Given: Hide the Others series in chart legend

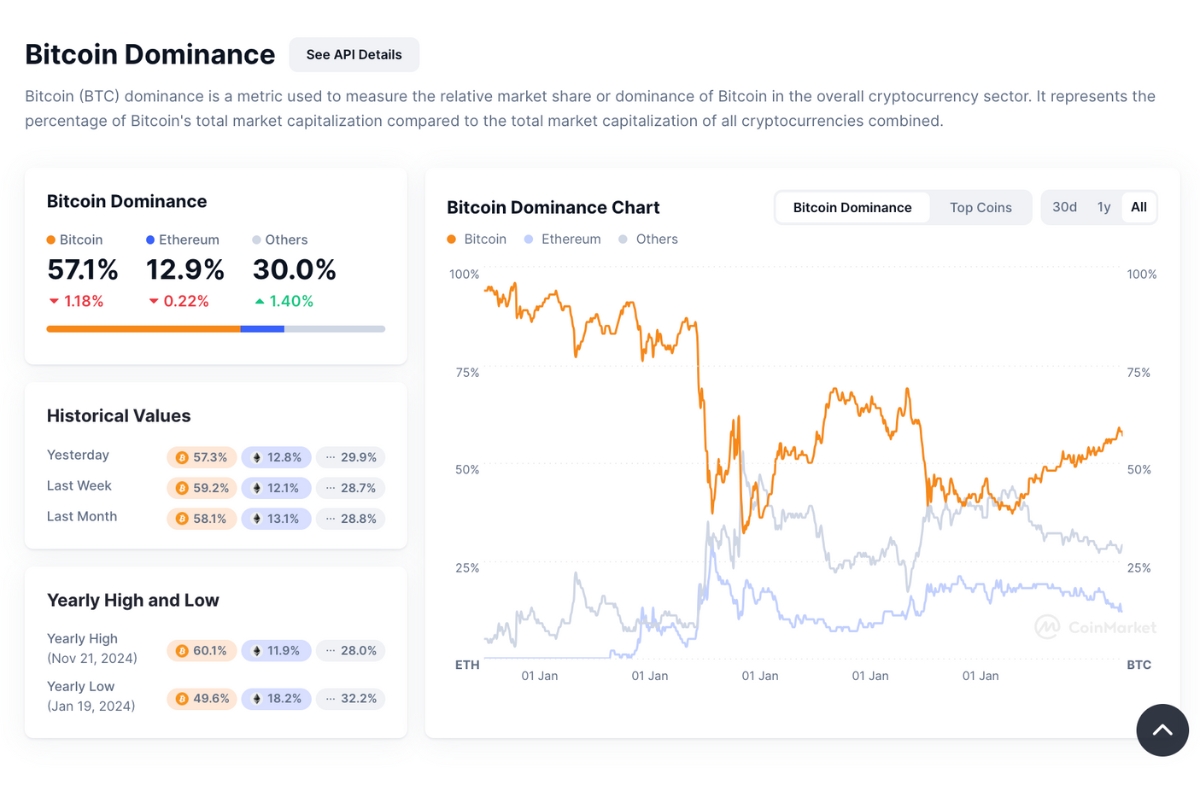Looking at the screenshot, I should (647, 239).
